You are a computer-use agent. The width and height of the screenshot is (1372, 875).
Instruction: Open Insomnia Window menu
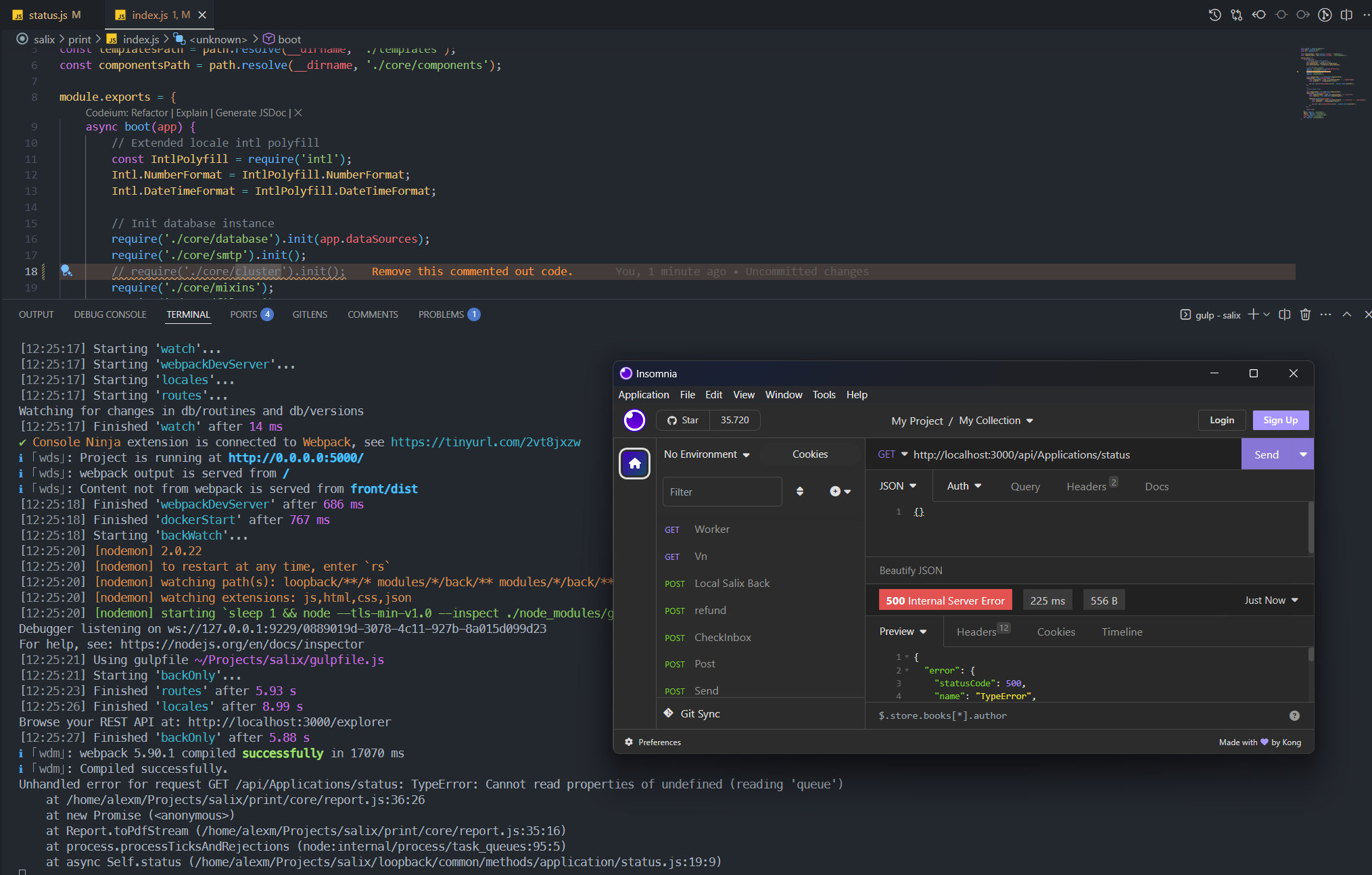click(783, 395)
